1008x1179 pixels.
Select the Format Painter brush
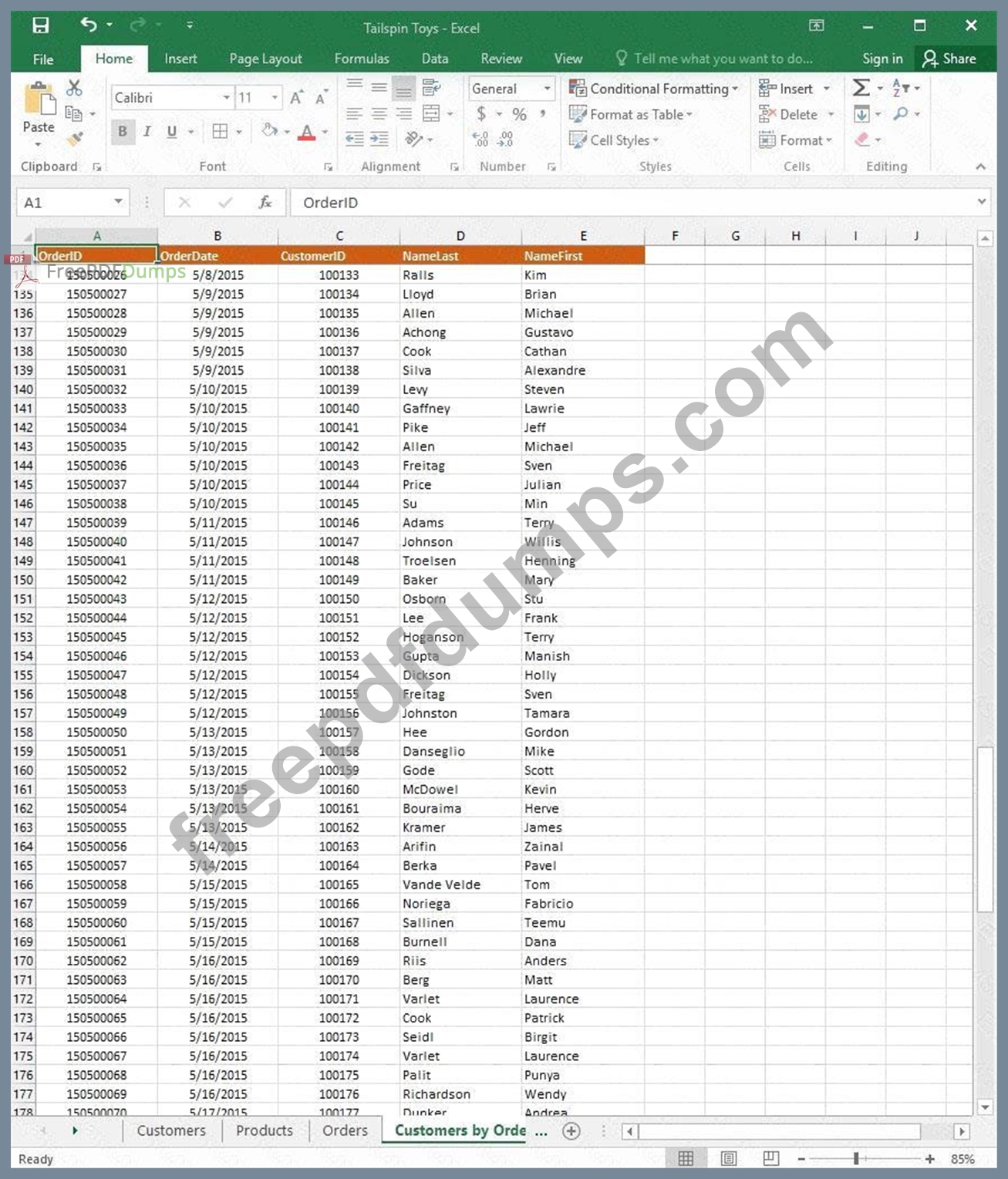pos(74,140)
